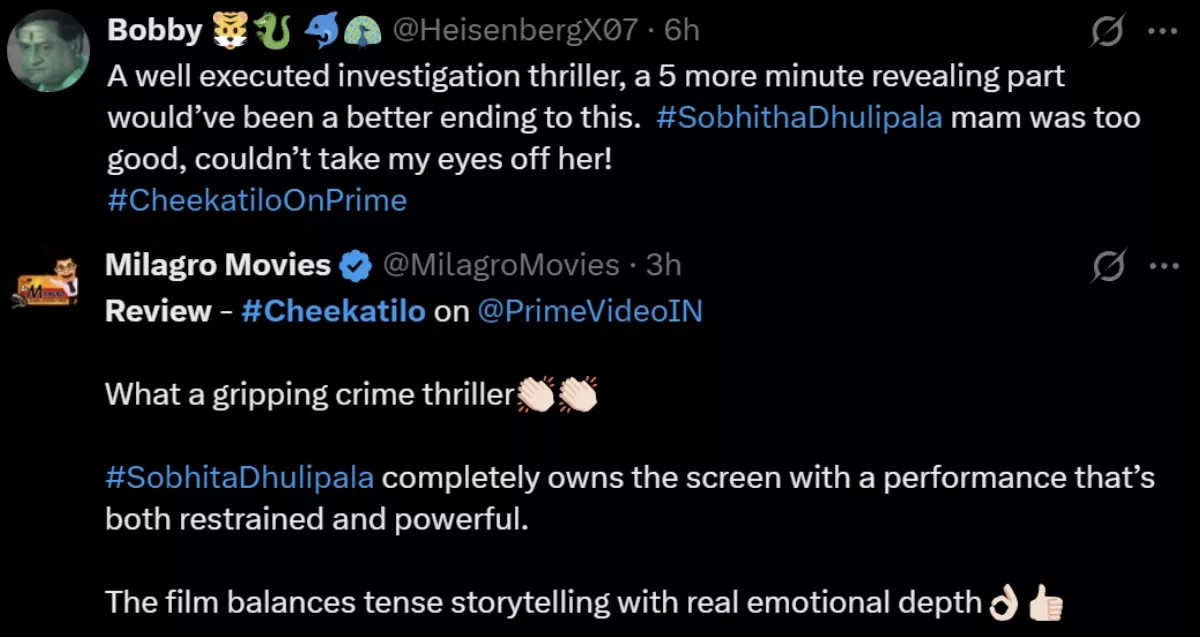Open the more options menu on Bobby's tweet

pyautogui.click(x=1163, y=29)
